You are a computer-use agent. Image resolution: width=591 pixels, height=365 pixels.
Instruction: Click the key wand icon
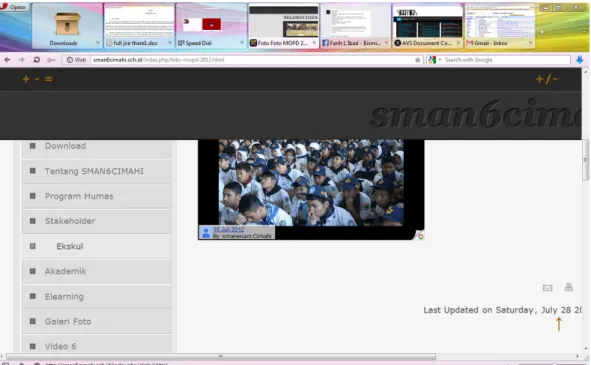click(51, 60)
